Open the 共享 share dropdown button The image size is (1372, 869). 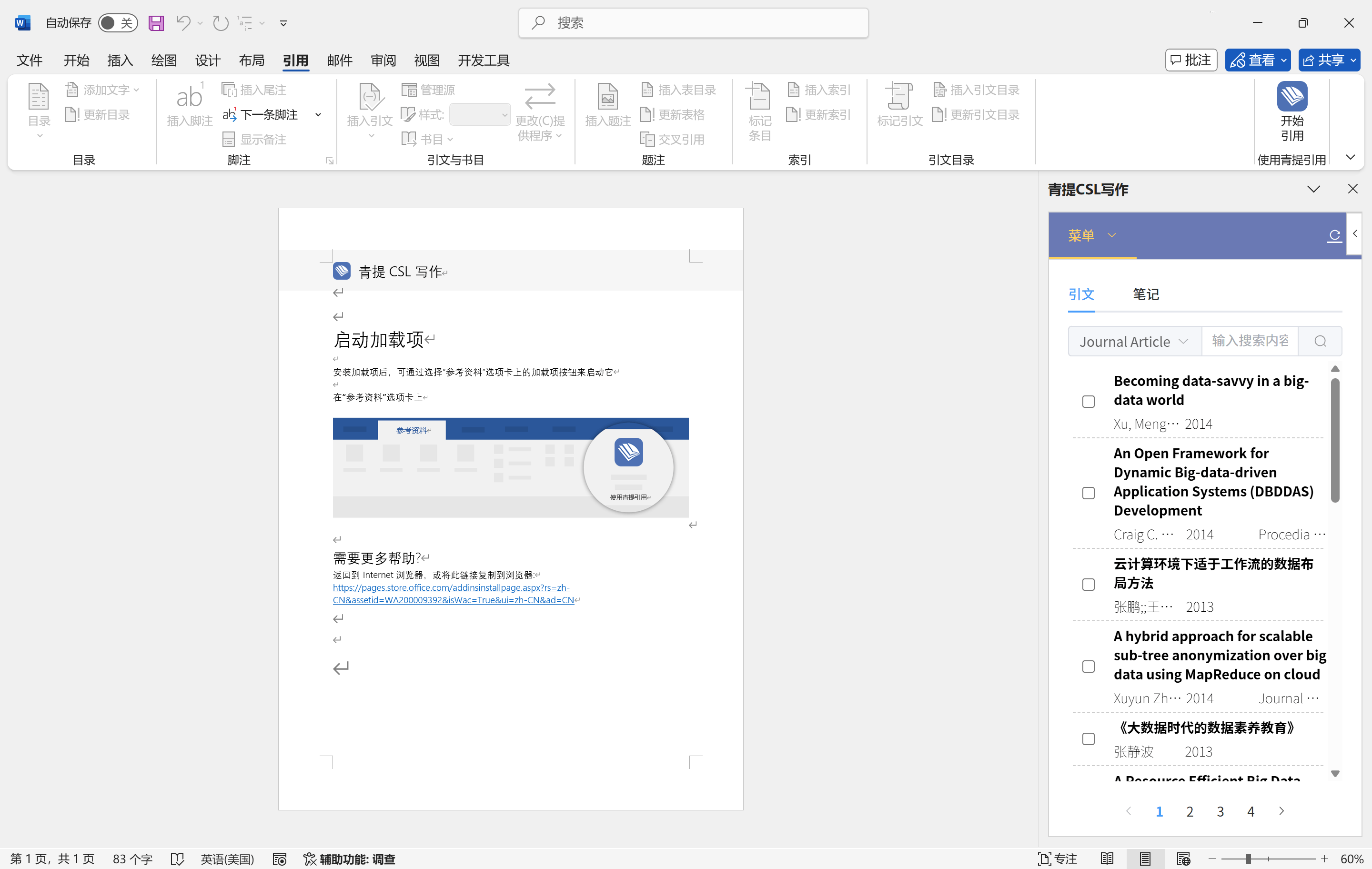point(1329,60)
